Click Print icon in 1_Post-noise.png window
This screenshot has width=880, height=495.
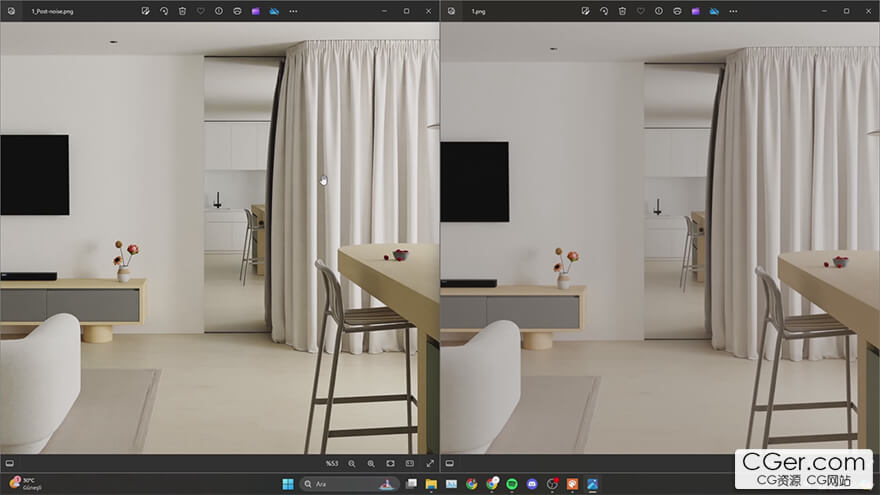click(x=237, y=11)
